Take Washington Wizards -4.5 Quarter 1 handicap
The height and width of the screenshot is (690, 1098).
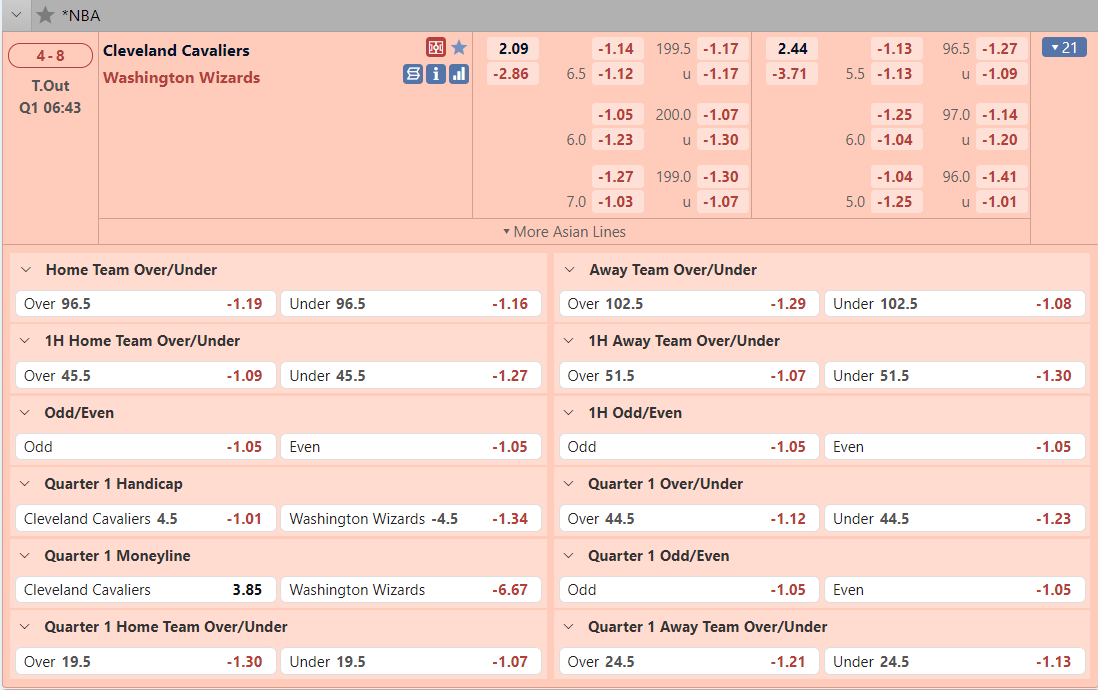pos(411,519)
